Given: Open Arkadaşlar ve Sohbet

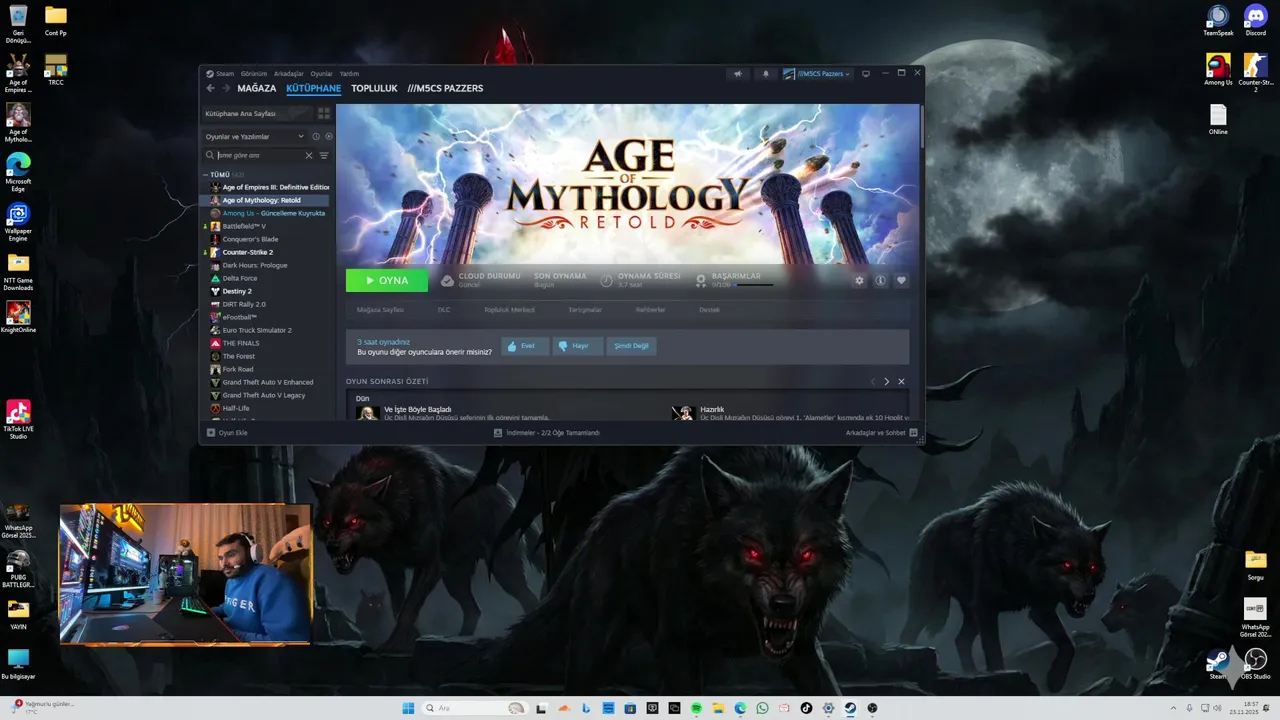Looking at the screenshot, I should [x=881, y=433].
